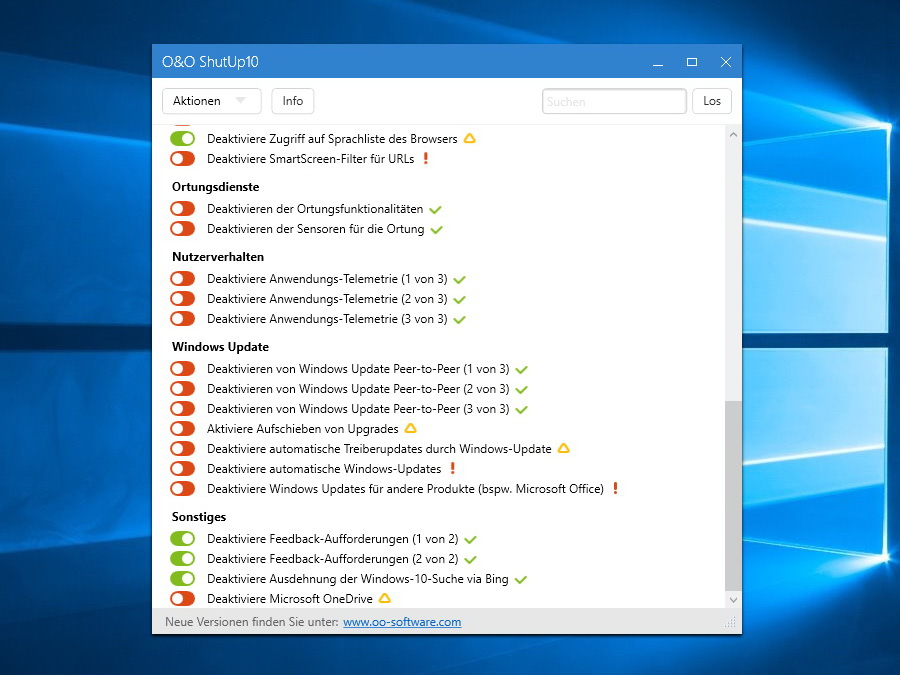The height and width of the screenshot is (675, 900).
Task: Click yellow warning icon beside automatische Treiberupdates
Action: [x=564, y=448]
